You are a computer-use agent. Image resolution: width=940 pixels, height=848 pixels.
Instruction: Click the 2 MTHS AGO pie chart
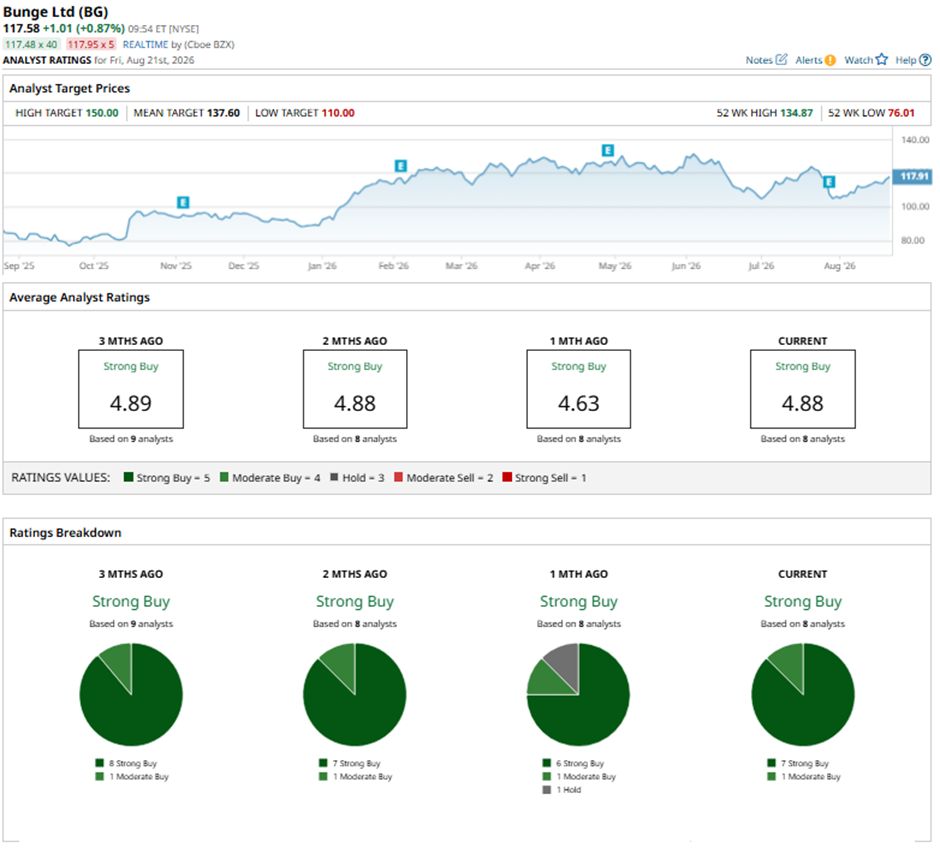tap(355, 695)
